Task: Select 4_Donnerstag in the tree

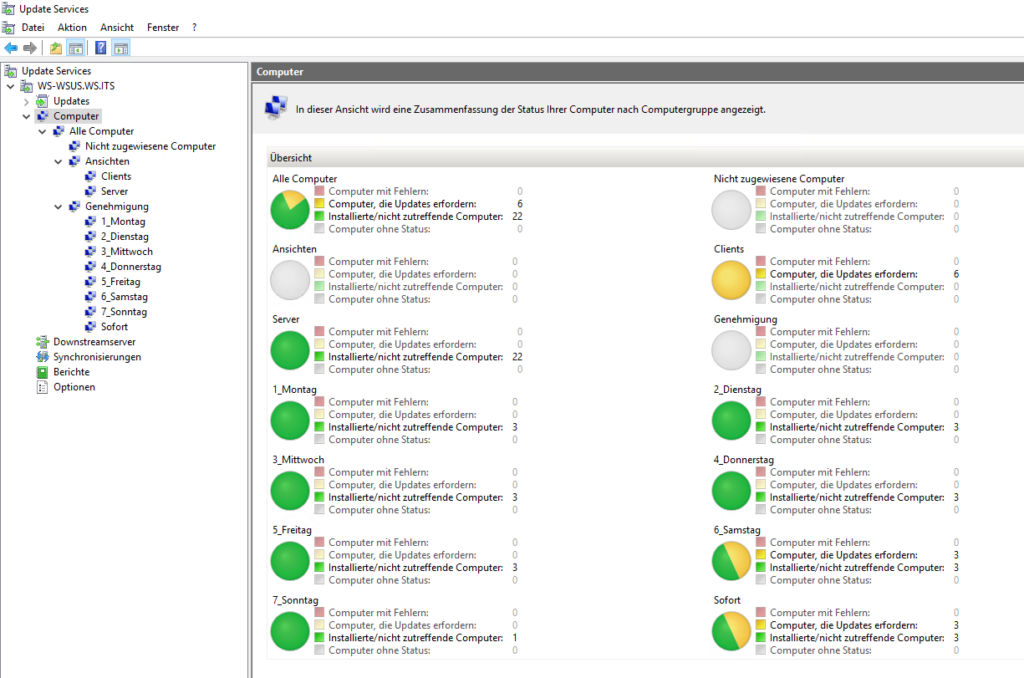Action: pyautogui.click(x=131, y=266)
